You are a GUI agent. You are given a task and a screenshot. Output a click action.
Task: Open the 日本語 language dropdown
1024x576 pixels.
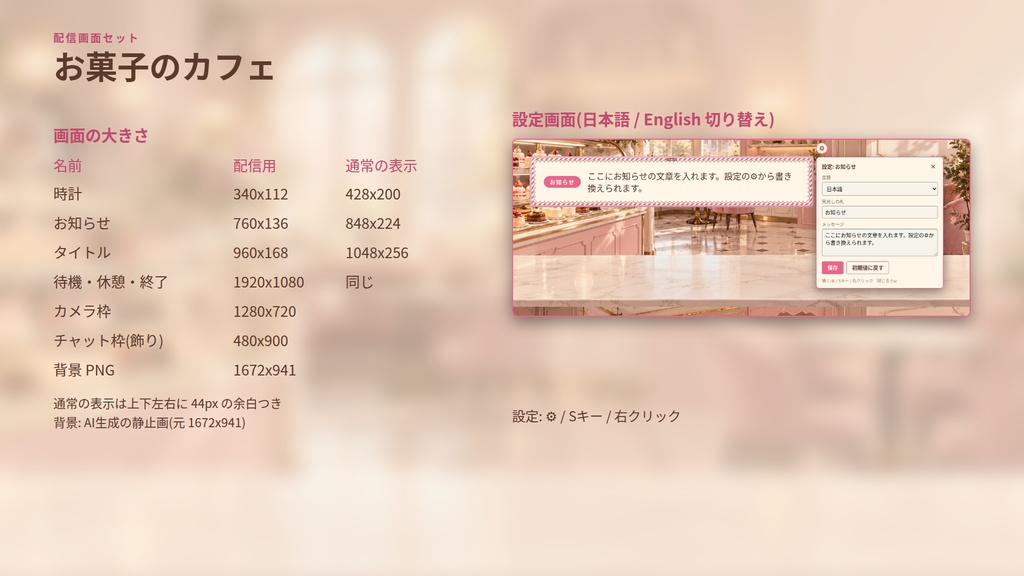[879, 189]
